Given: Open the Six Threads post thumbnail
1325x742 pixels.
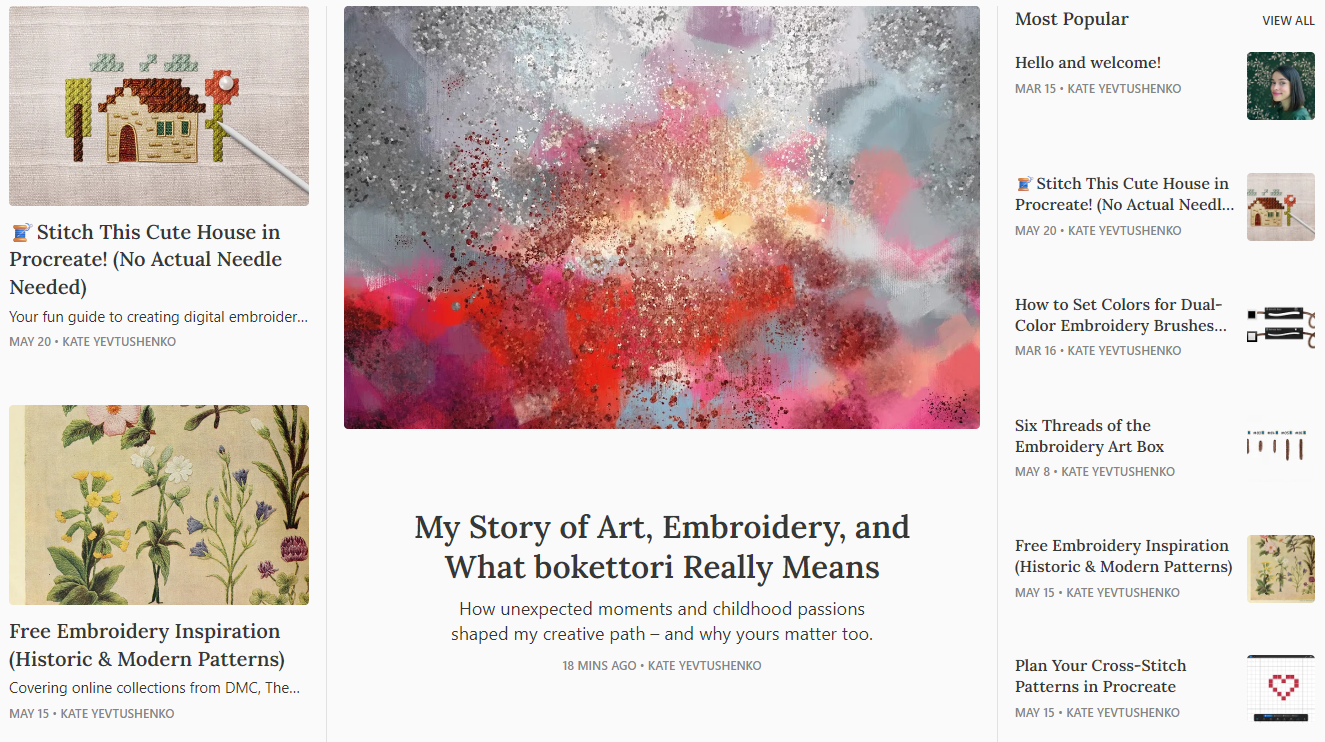Looking at the screenshot, I should pyautogui.click(x=1280, y=447).
